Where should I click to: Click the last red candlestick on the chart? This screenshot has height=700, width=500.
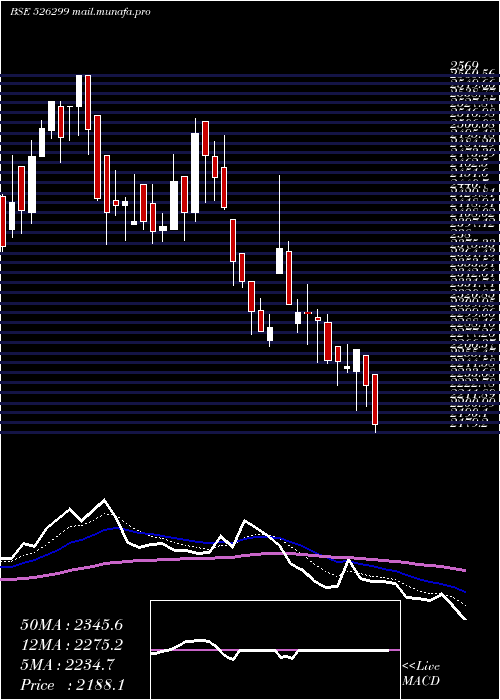(375, 400)
